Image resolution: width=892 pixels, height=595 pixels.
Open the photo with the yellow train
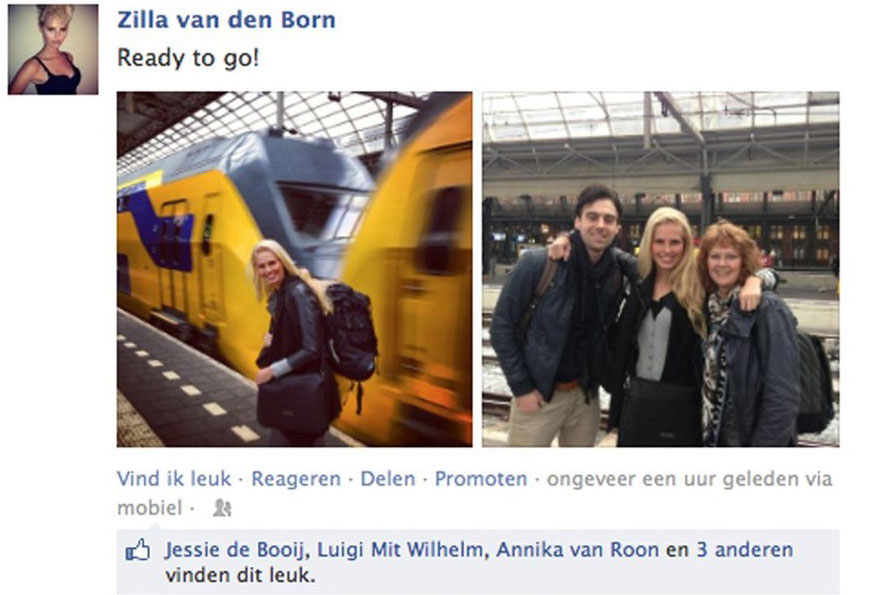[x=295, y=269]
